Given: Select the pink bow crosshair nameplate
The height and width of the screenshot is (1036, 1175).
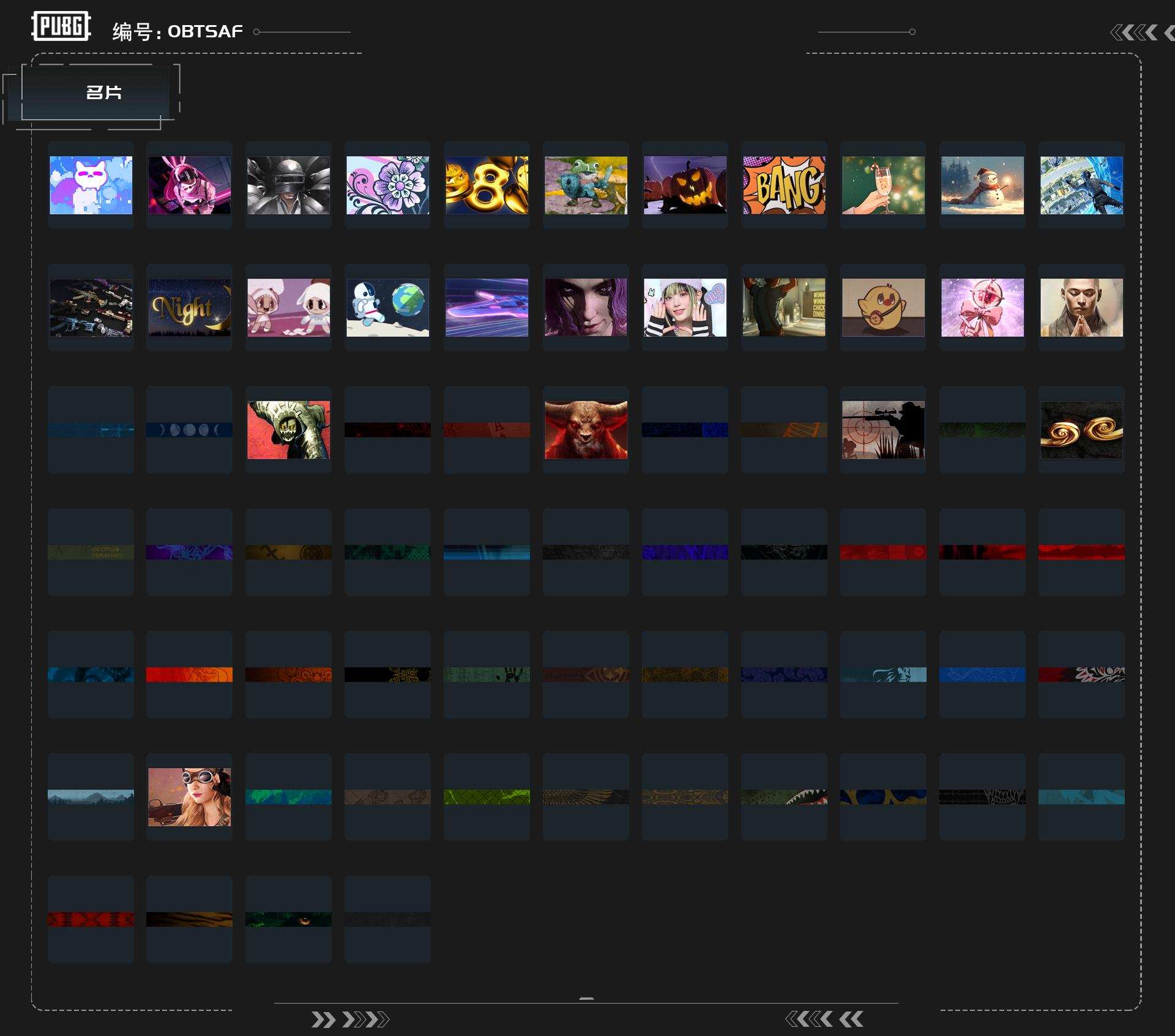Looking at the screenshot, I should pos(983,308).
